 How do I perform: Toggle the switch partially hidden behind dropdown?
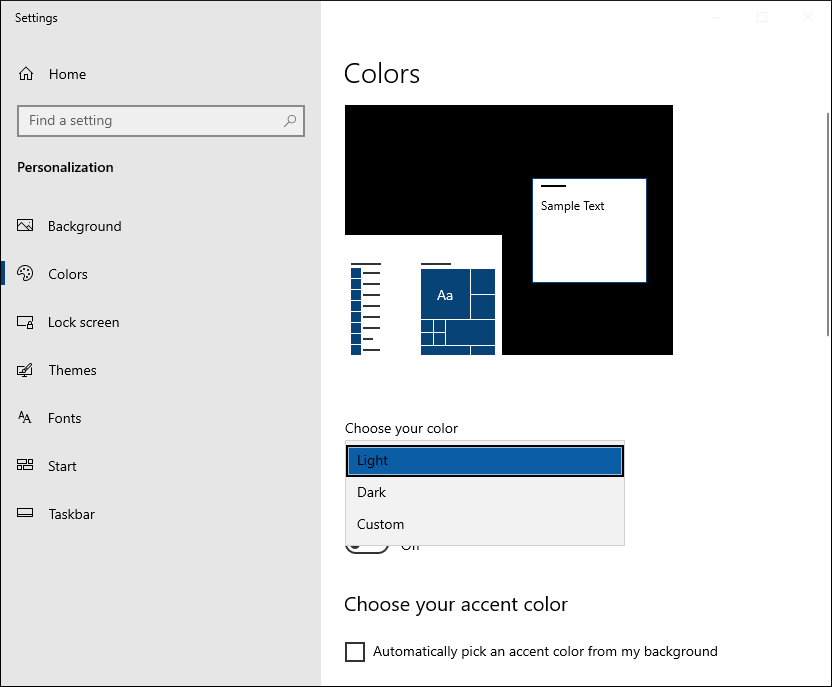tap(367, 548)
